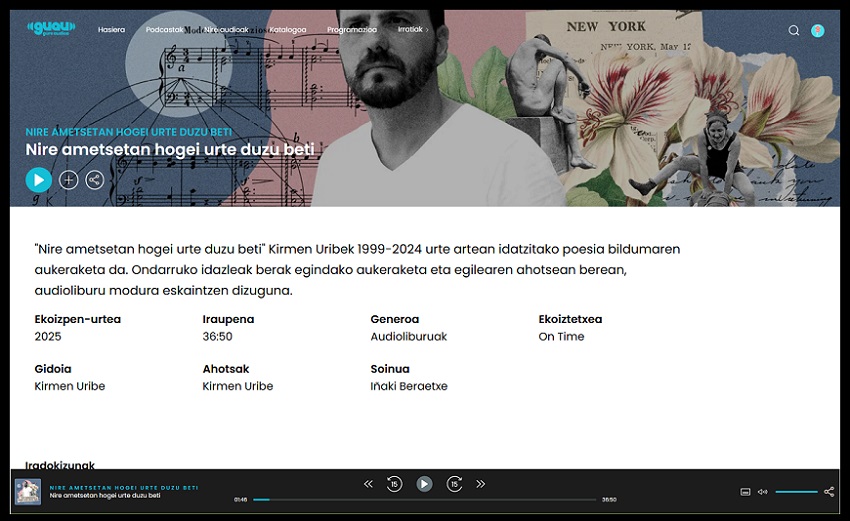Screen dimensions: 850x521
Task: Click the elapsed time 01:46 label
Action: (241, 499)
